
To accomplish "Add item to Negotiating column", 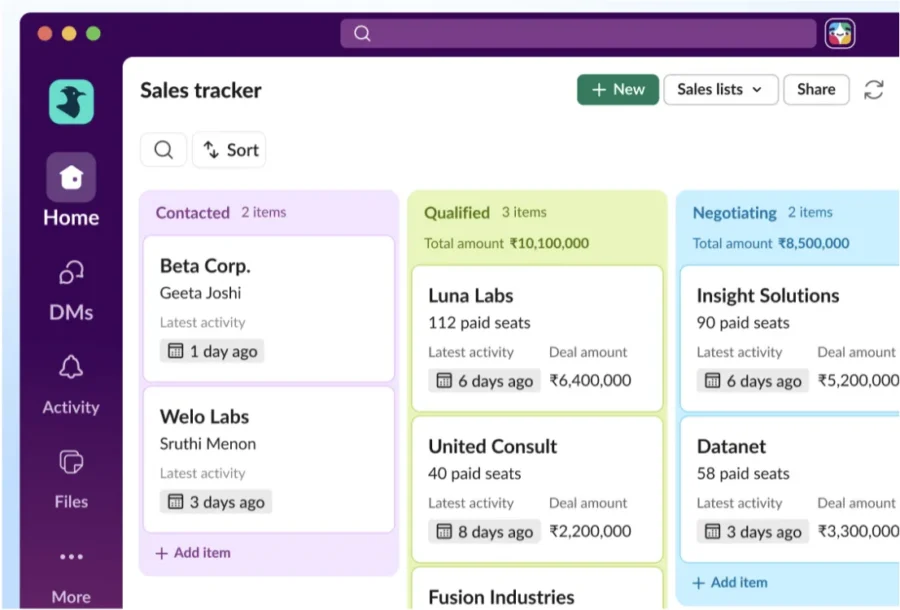I will (x=730, y=582).
